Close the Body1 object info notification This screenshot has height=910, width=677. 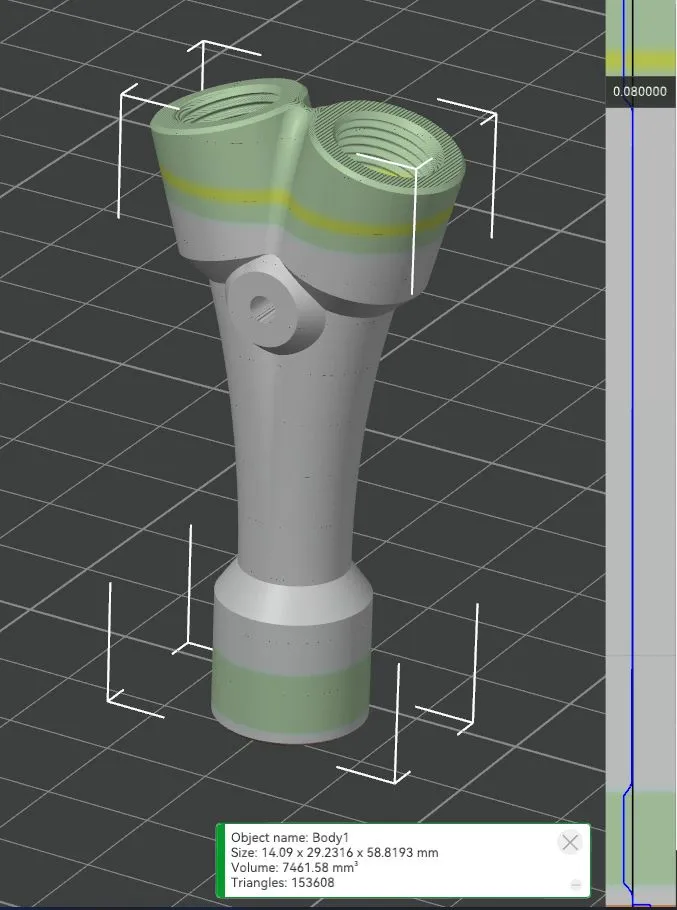point(569,842)
